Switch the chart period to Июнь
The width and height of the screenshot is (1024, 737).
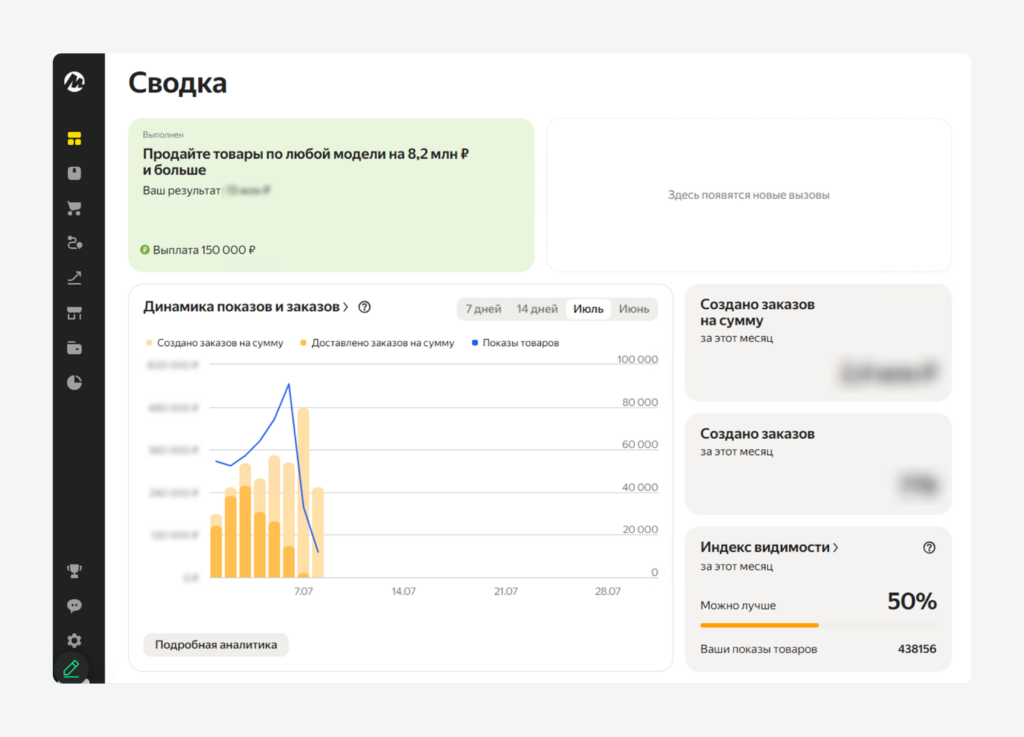pos(634,309)
